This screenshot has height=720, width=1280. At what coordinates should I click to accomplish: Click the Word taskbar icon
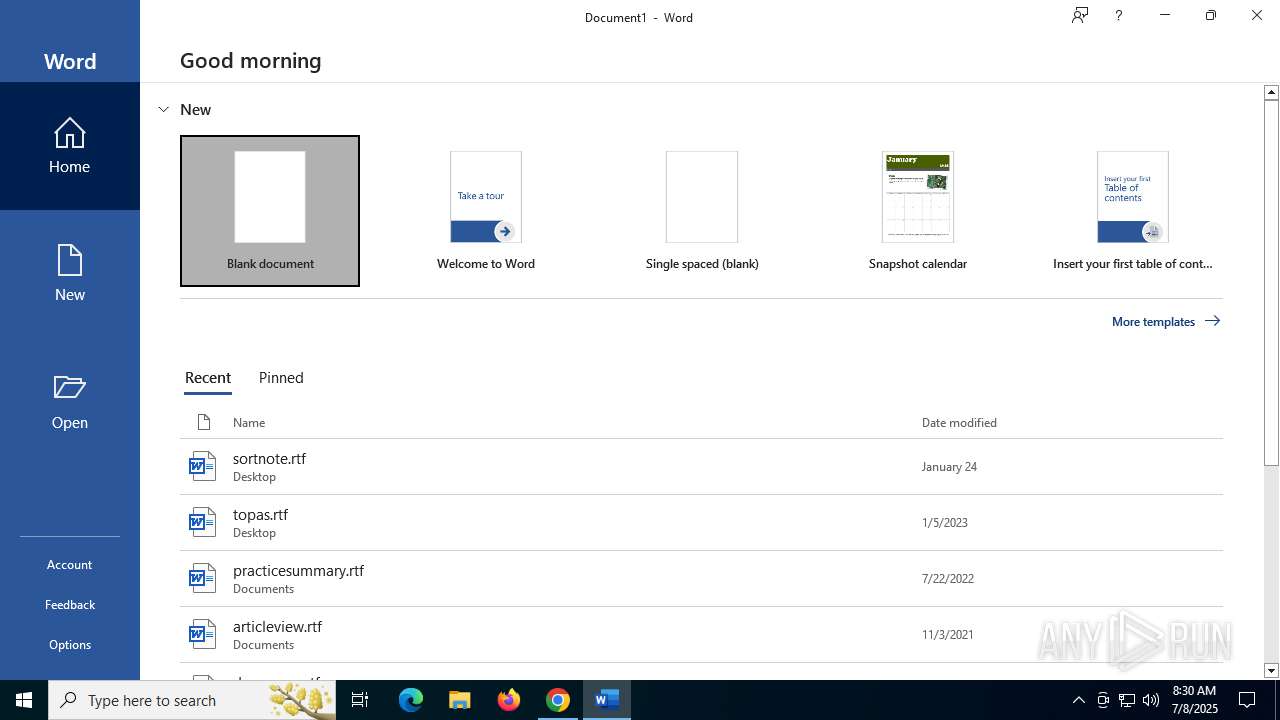(x=607, y=700)
